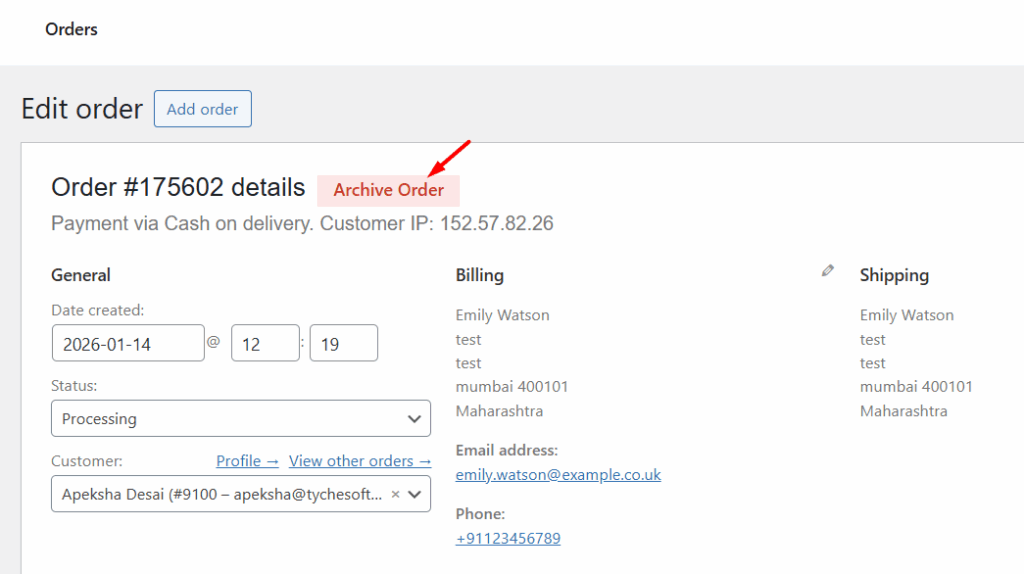This screenshot has width=1024, height=574.
Task: Click the Date created field 2026-01-14
Action: click(x=127, y=343)
